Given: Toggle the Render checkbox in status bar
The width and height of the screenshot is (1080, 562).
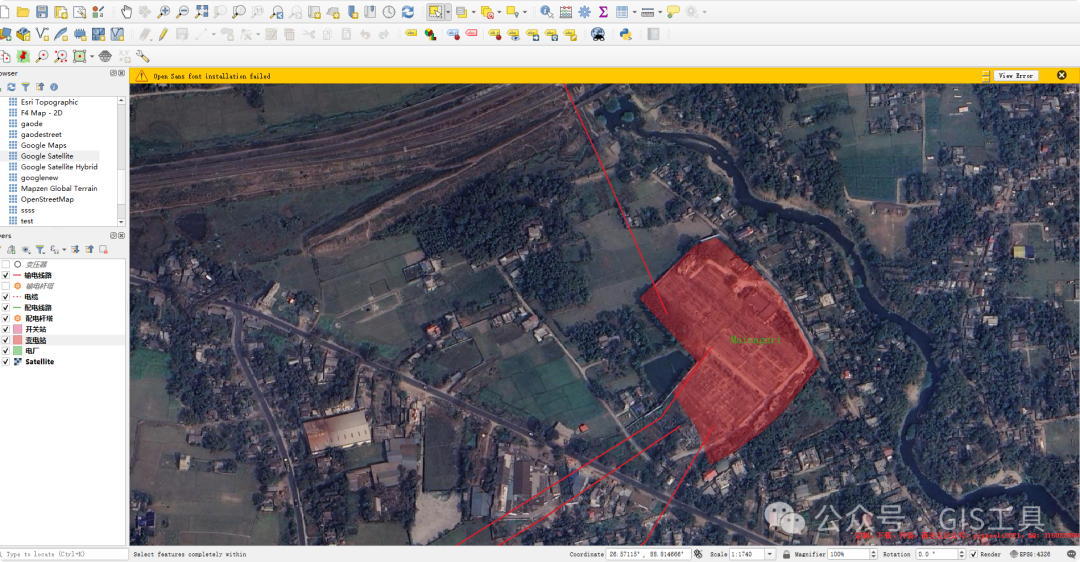Looking at the screenshot, I should tap(973, 554).
